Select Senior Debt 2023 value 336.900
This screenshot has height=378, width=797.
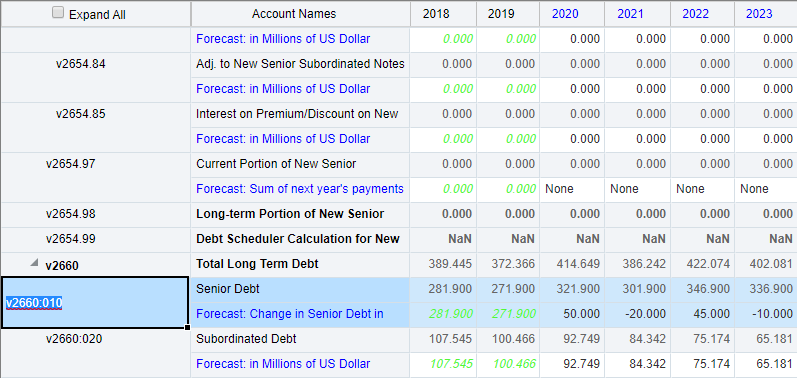coord(771,289)
